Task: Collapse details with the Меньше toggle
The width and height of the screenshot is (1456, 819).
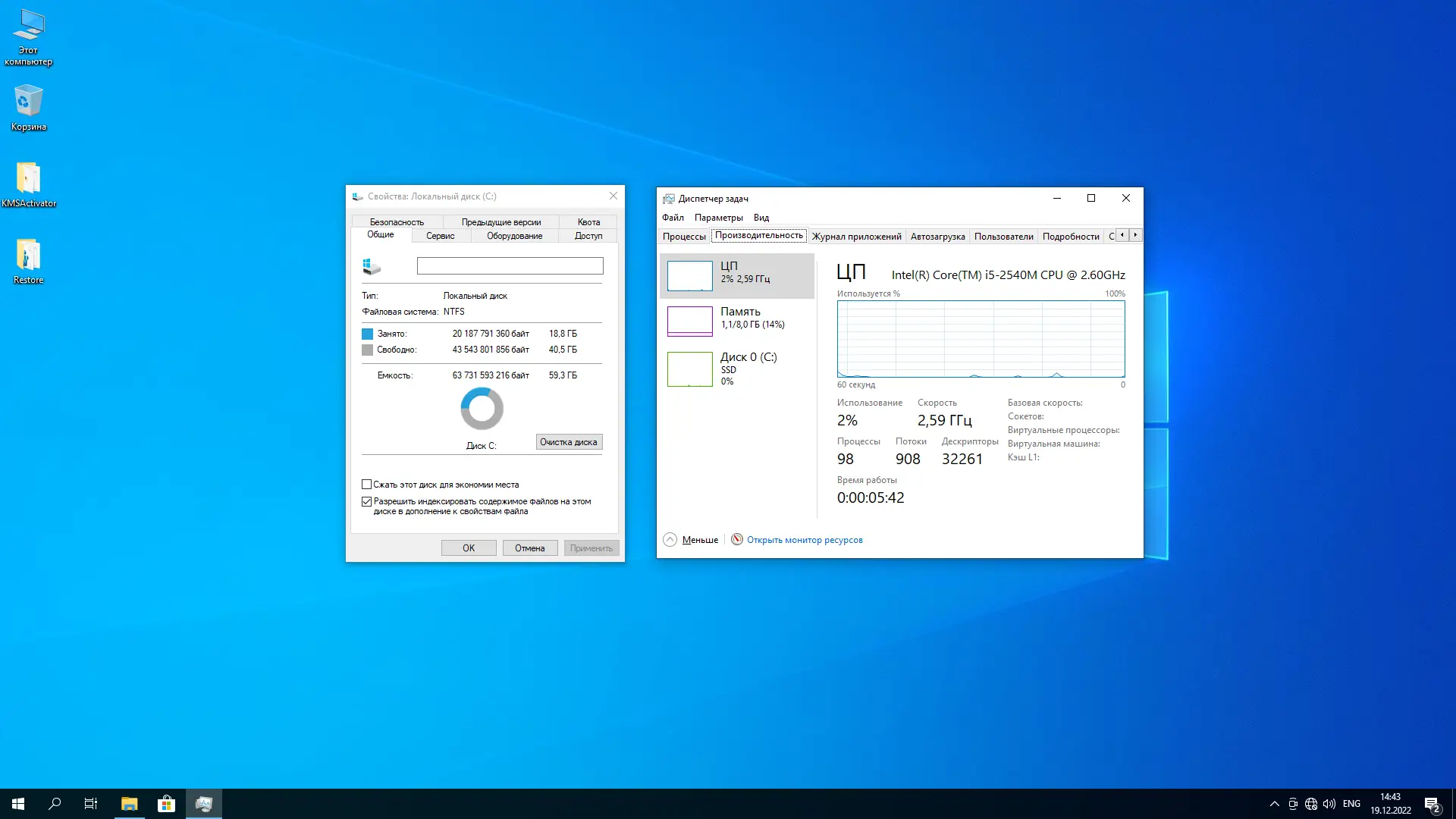Action: point(690,539)
